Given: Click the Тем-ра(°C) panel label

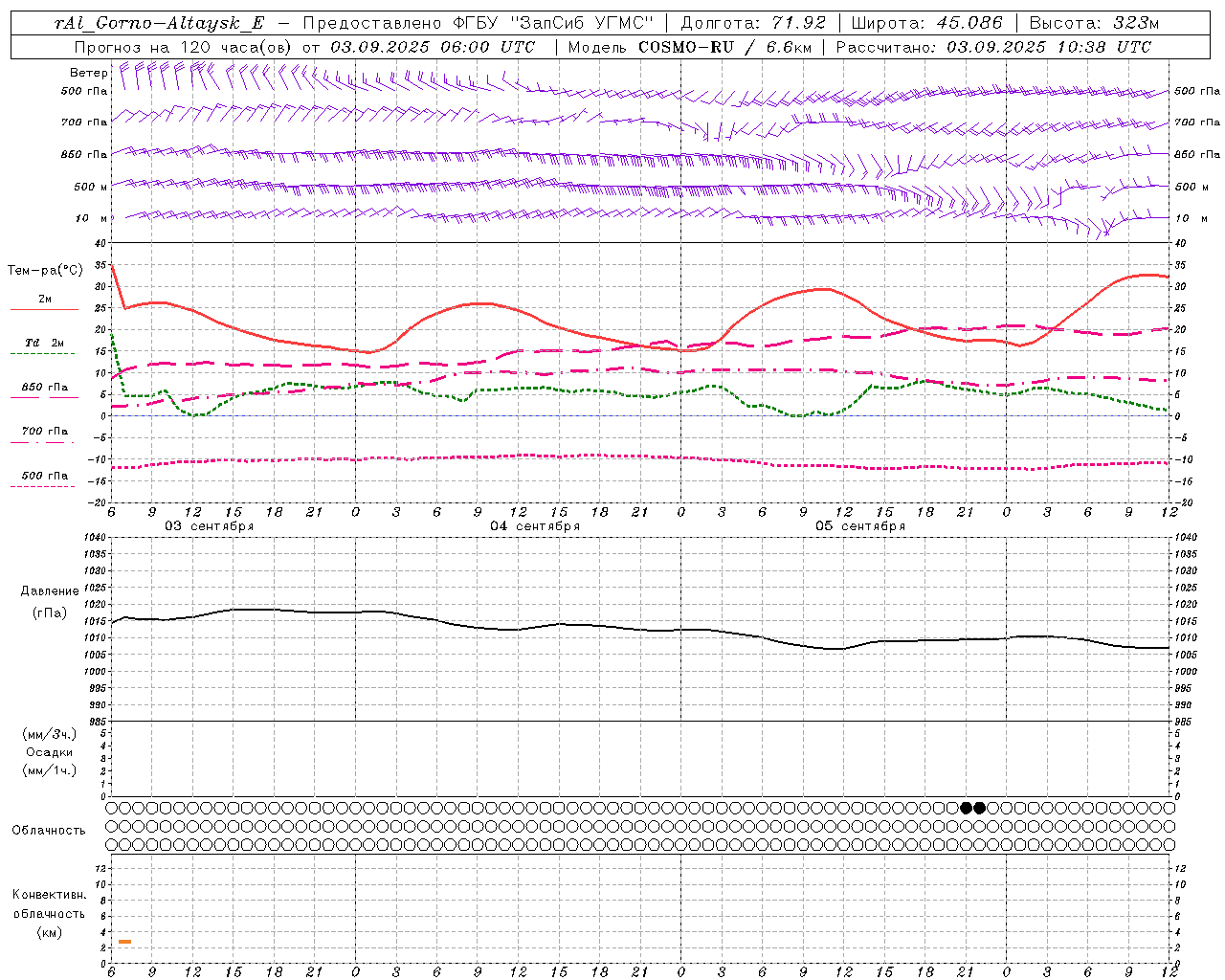Looking at the screenshot, I should tap(45, 271).
